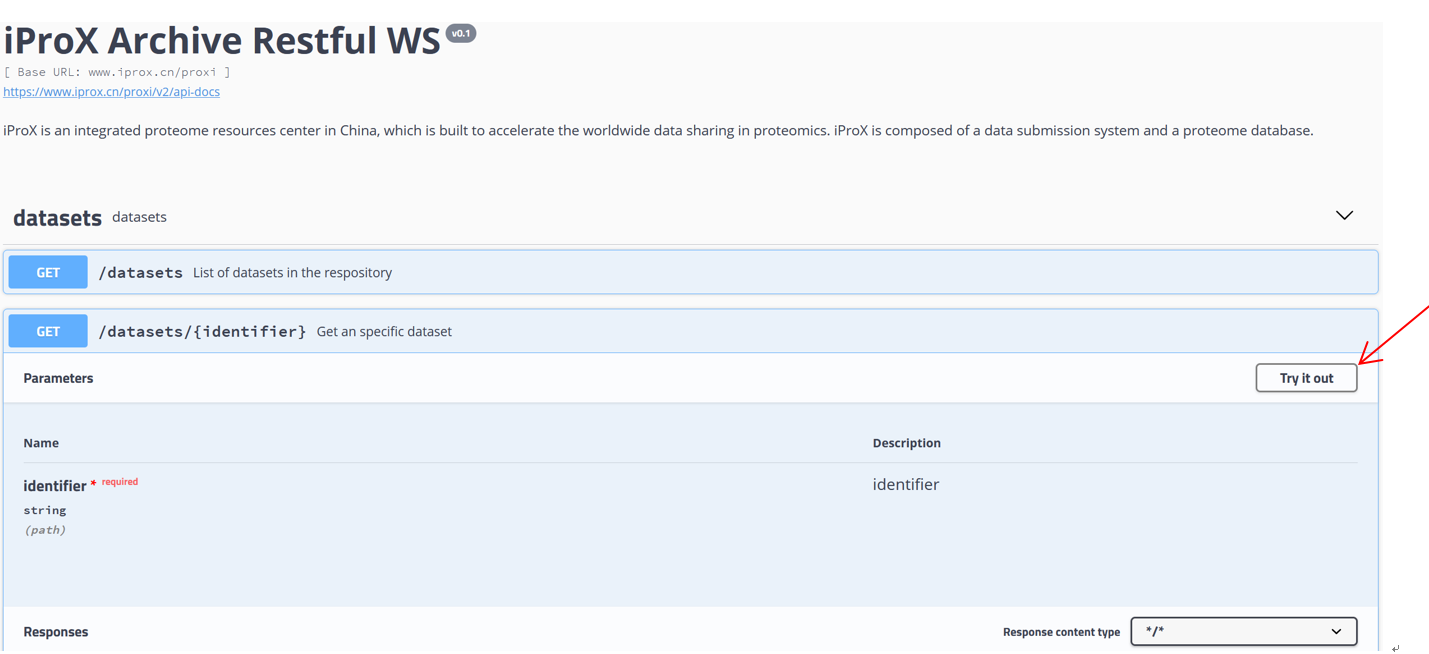Click the v0.1 version badge
The image size is (1429, 654).
[461, 33]
